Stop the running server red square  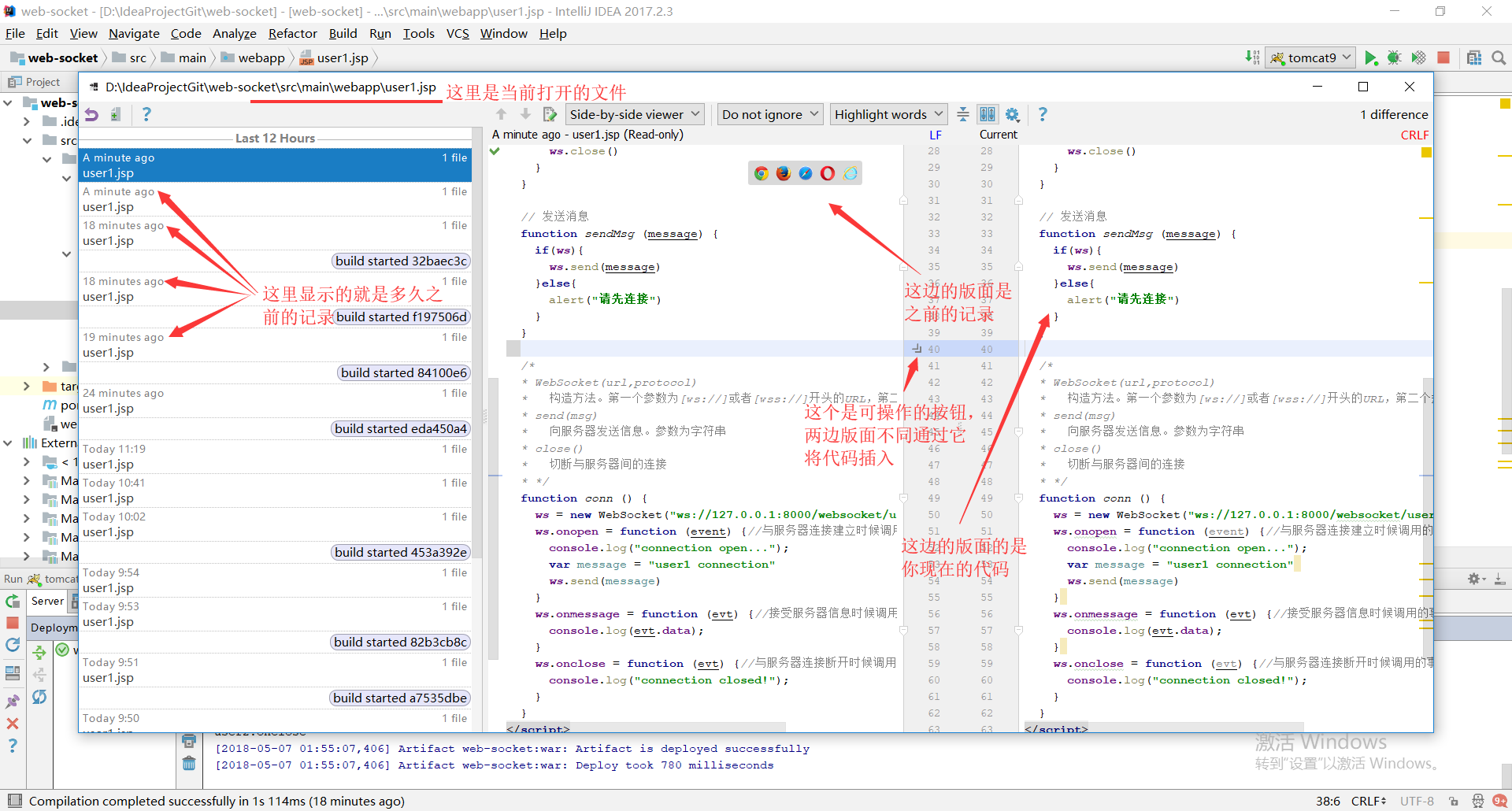click(x=1443, y=57)
